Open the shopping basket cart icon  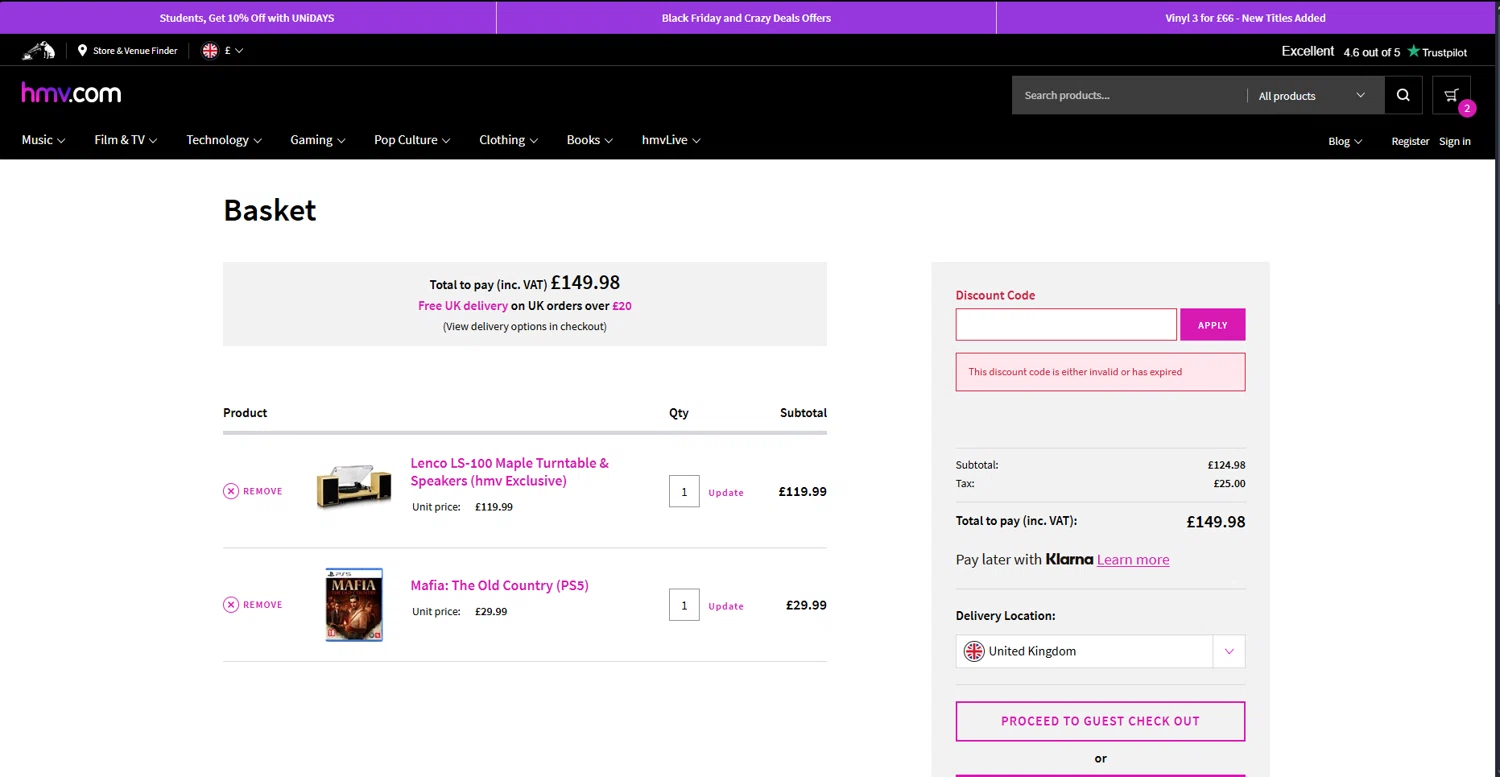[1451, 95]
